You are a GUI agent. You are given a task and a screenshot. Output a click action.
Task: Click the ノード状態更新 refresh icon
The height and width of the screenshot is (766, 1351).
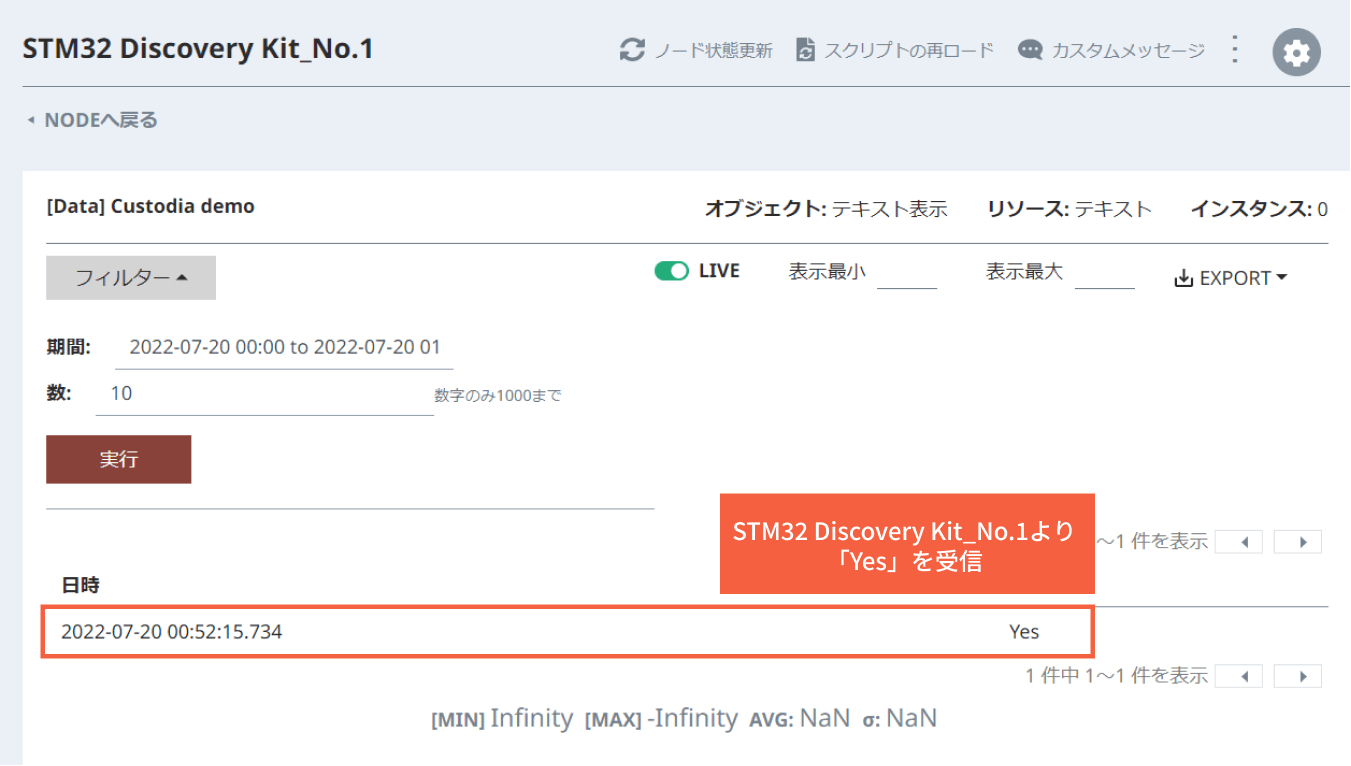pos(632,50)
